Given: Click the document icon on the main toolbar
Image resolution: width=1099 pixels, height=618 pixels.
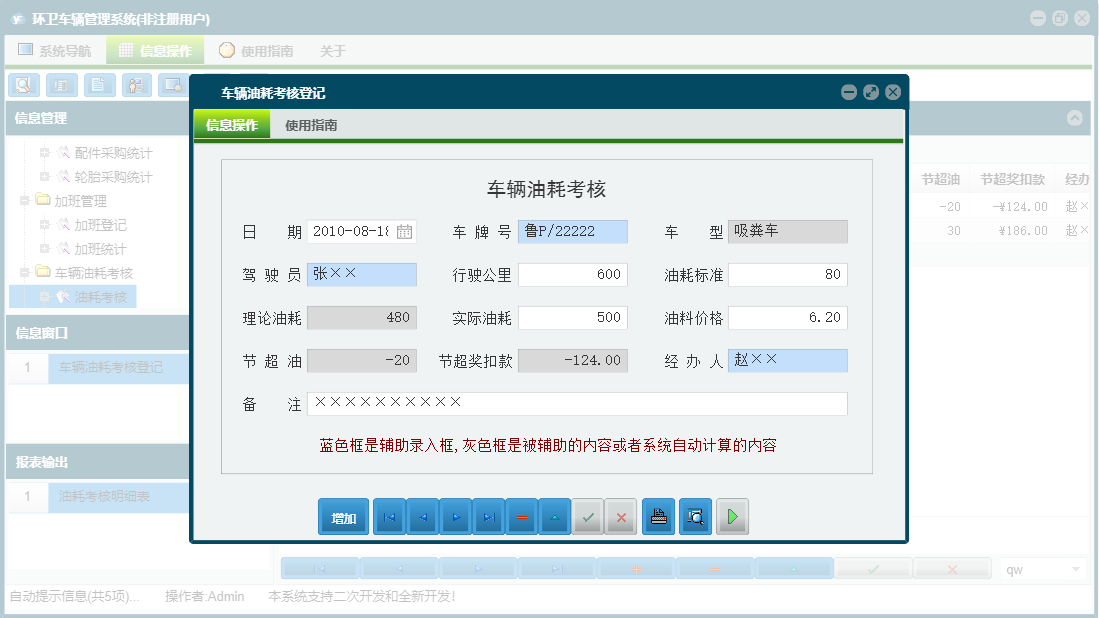Looking at the screenshot, I should pos(99,85).
